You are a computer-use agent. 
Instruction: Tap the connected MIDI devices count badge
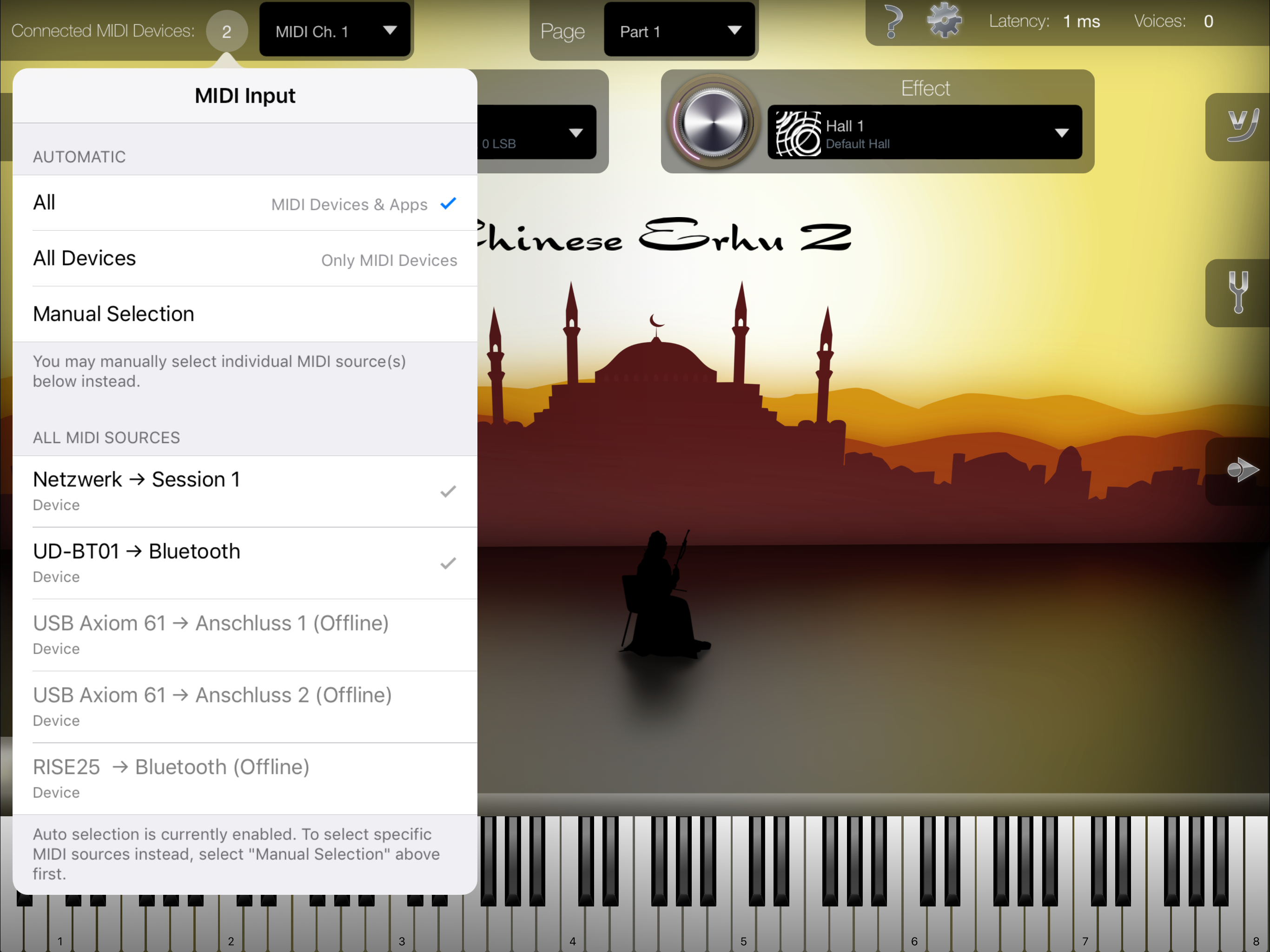click(227, 31)
